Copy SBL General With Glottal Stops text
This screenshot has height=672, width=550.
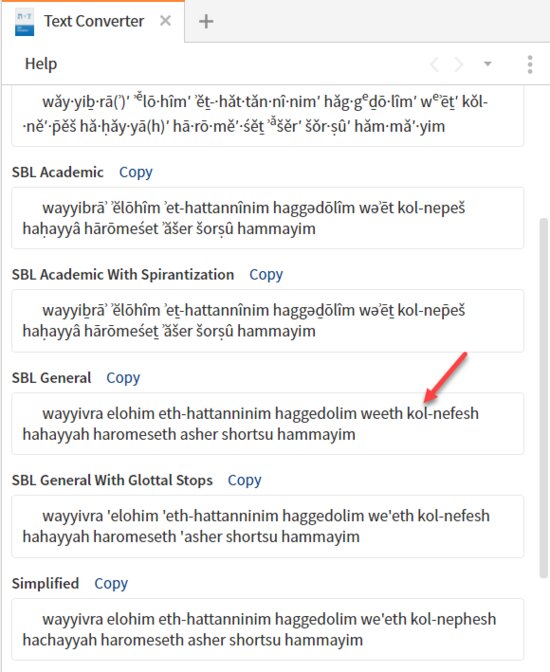tap(244, 480)
